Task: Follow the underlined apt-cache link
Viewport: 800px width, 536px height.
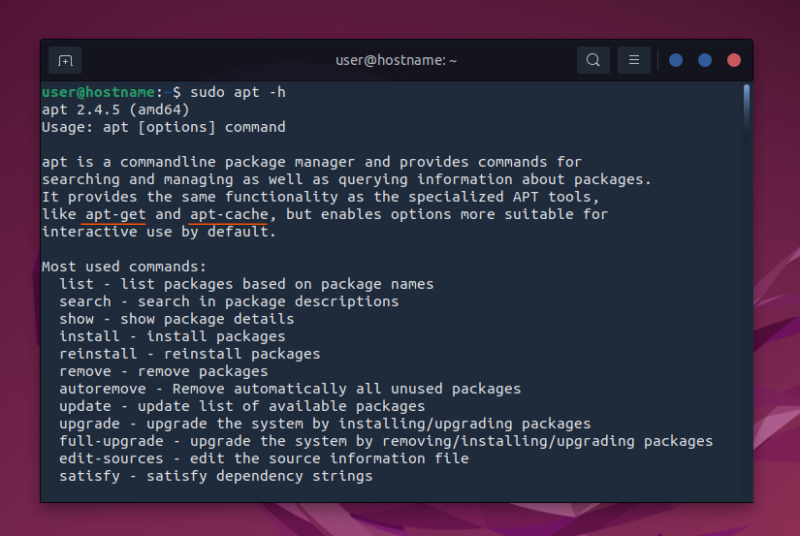Action: [x=229, y=214]
